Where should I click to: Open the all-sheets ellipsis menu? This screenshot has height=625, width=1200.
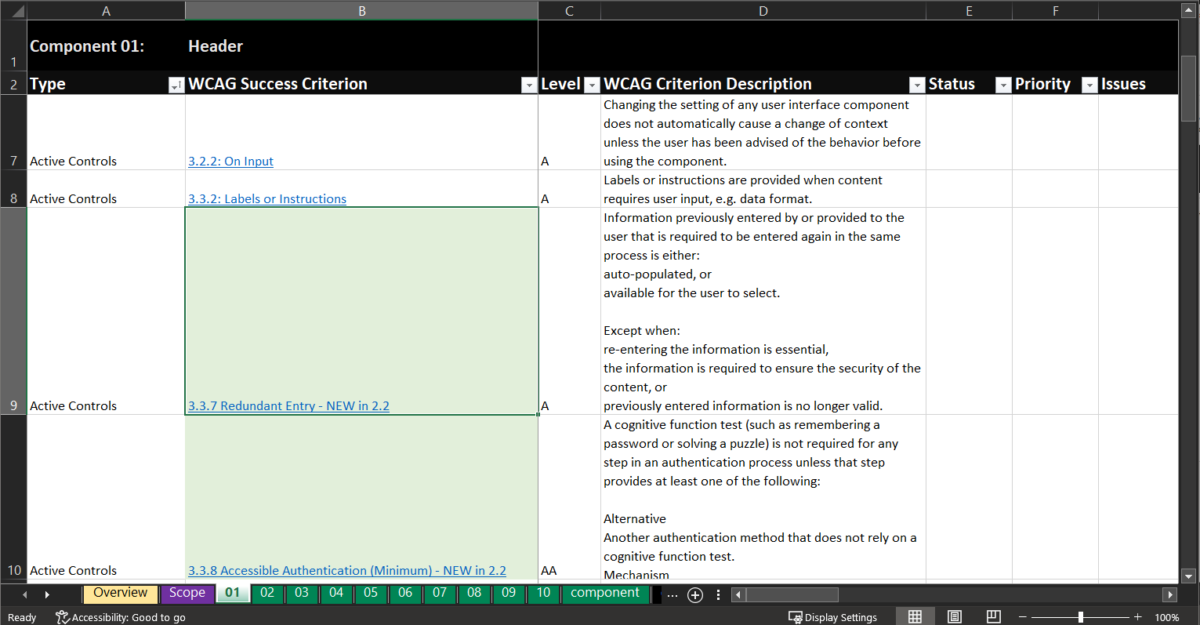[x=673, y=593]
